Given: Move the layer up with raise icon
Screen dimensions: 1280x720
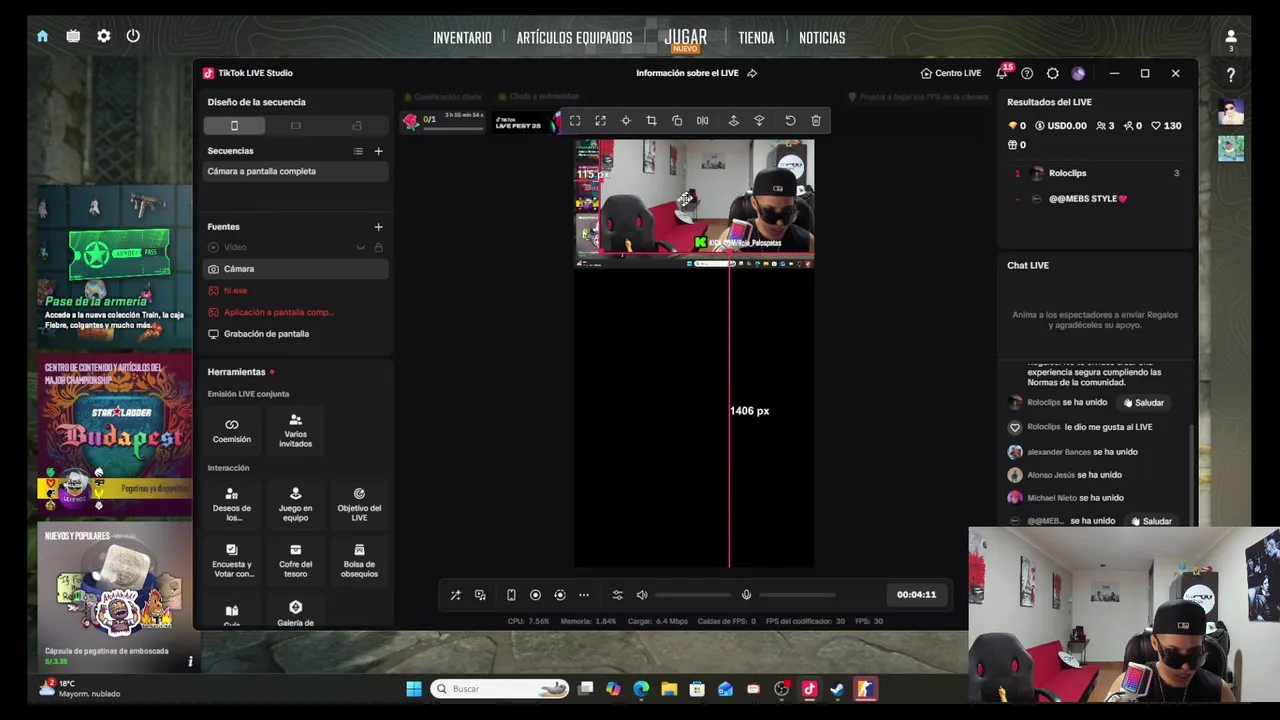Looking at the screenshot, I should click(733, 121).
